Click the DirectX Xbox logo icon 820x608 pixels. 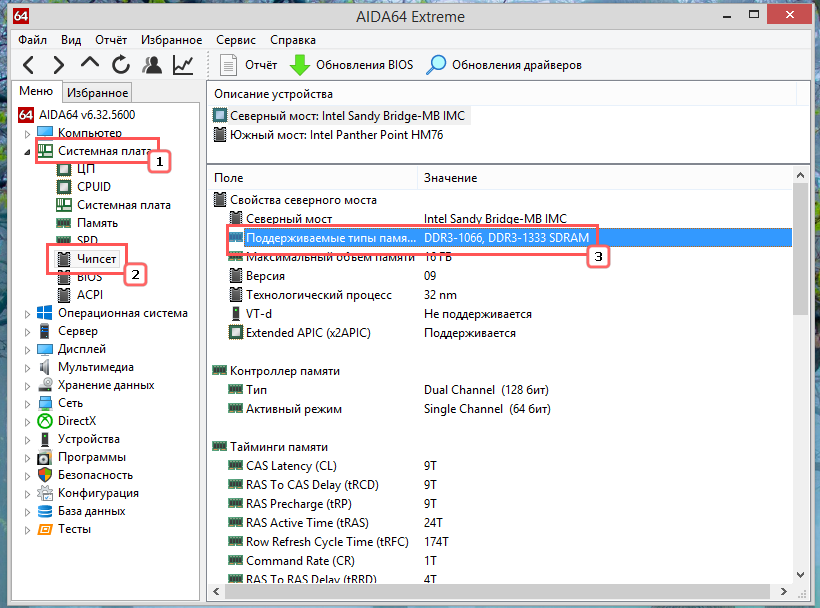[45, 421]
